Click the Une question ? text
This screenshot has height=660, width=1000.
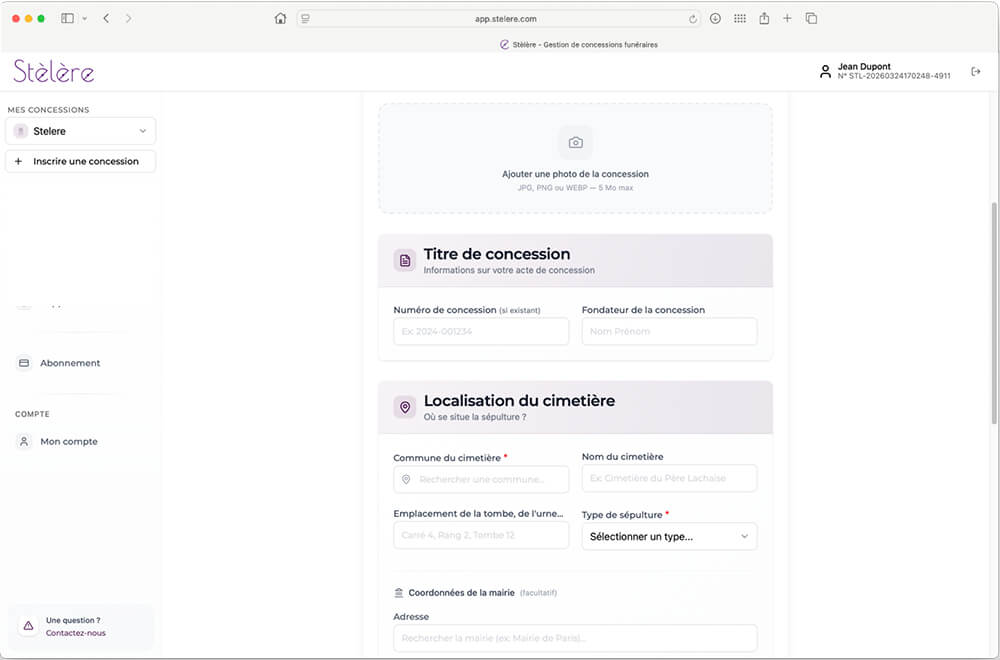[73, 620]
